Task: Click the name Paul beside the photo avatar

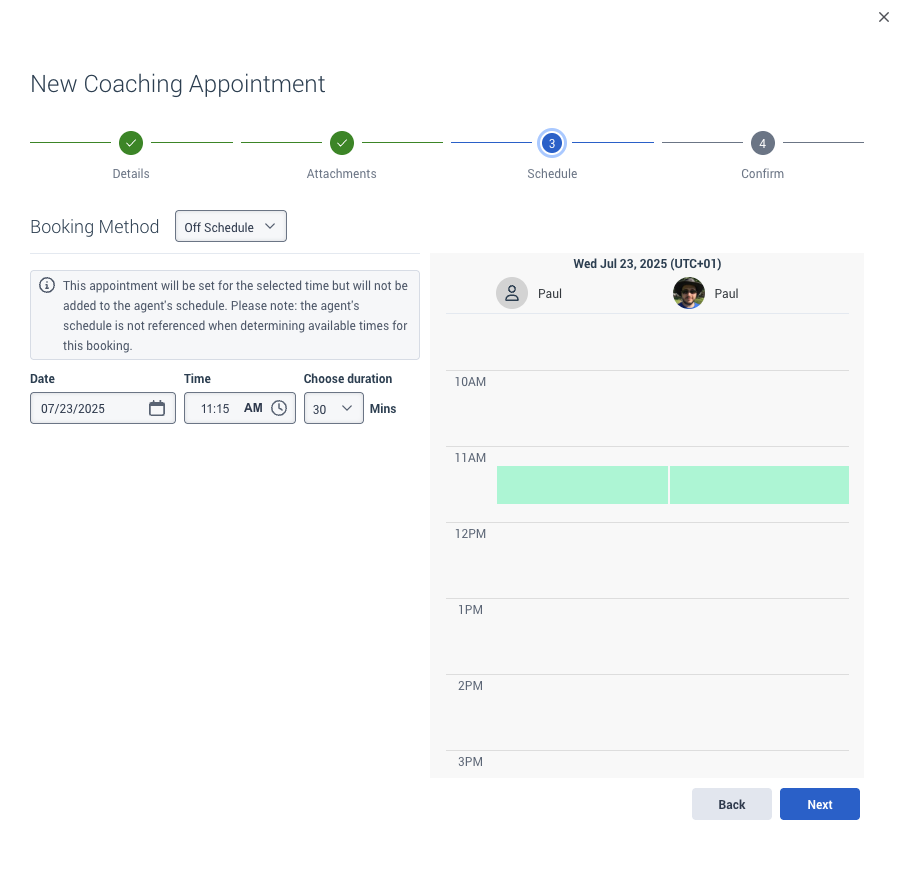Action: click(726, 294)
